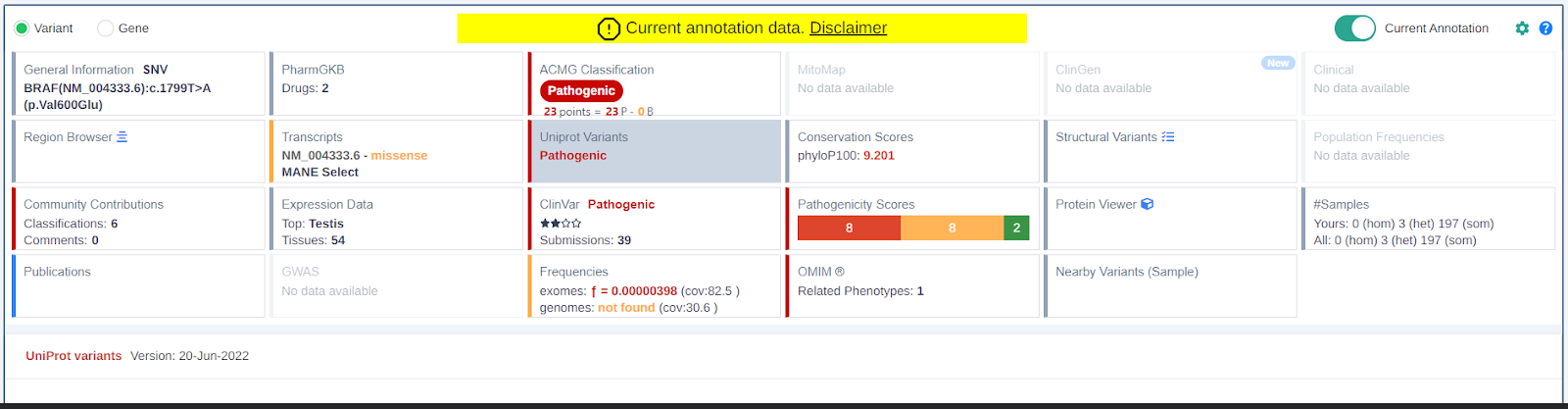Click the red pathogenicity score segment

click(x=849, y=228)
